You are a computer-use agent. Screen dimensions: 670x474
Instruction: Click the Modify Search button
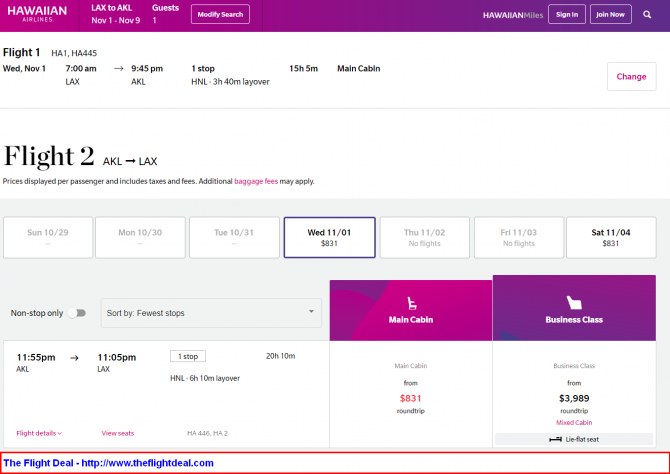[x=220, y=15]
